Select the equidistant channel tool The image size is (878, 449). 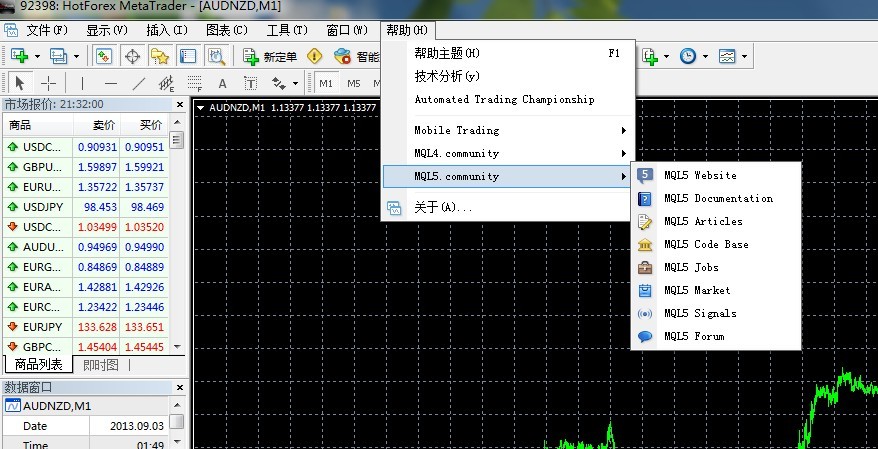click(166, 84)
